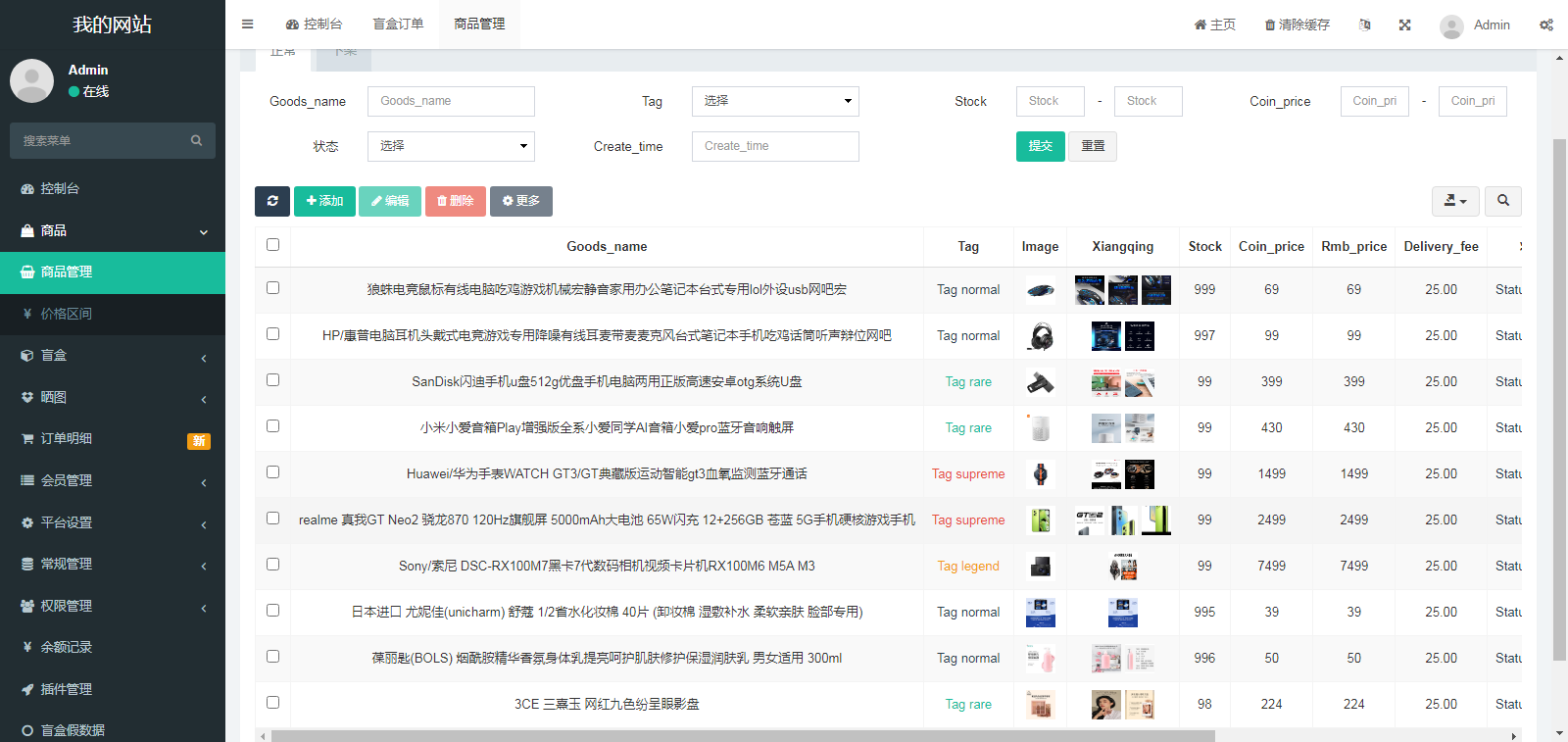Switch to the 控制台 top tab

[x=314, y=25]
